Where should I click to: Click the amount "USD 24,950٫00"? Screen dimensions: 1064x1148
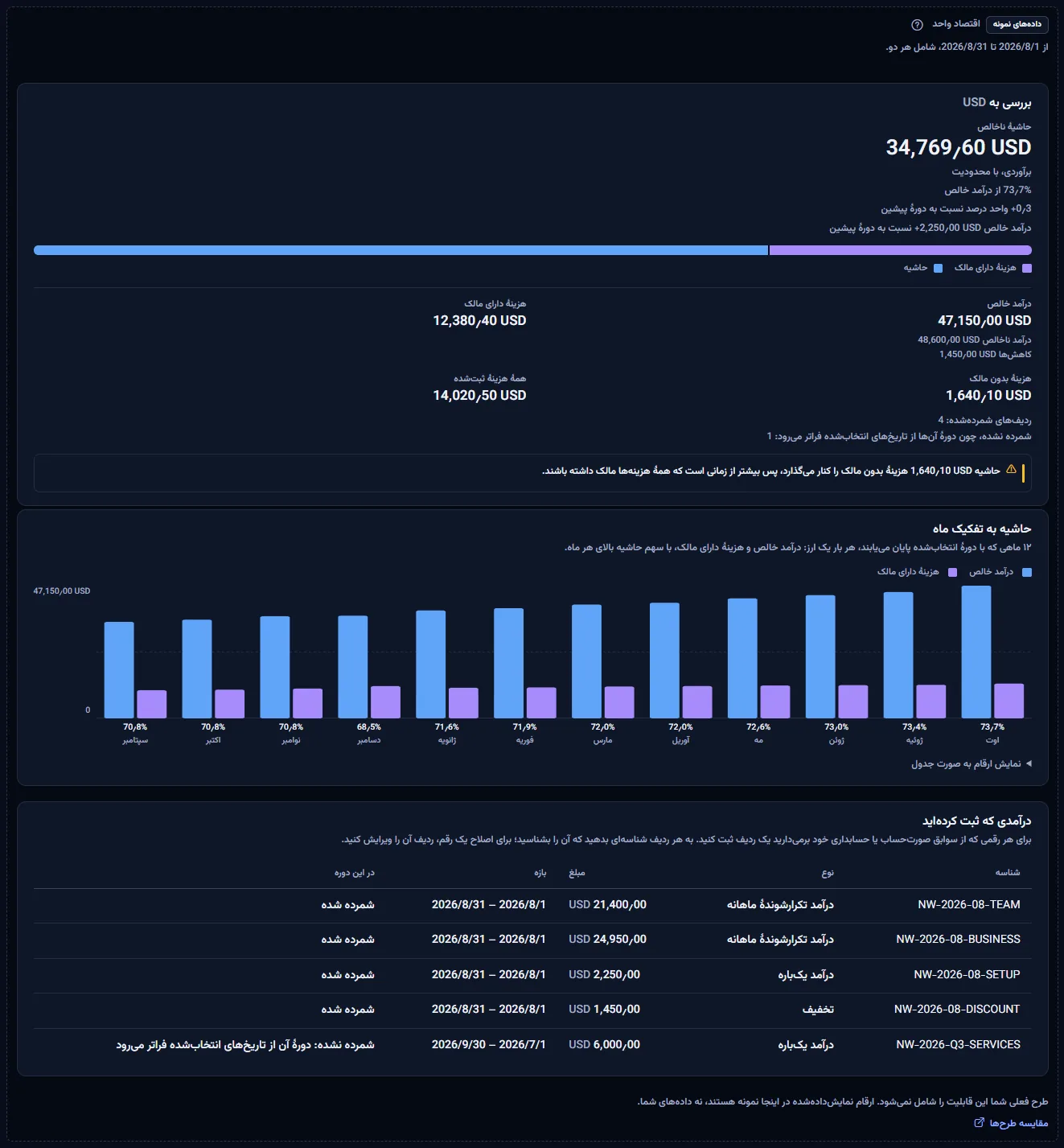click(607, 940)
